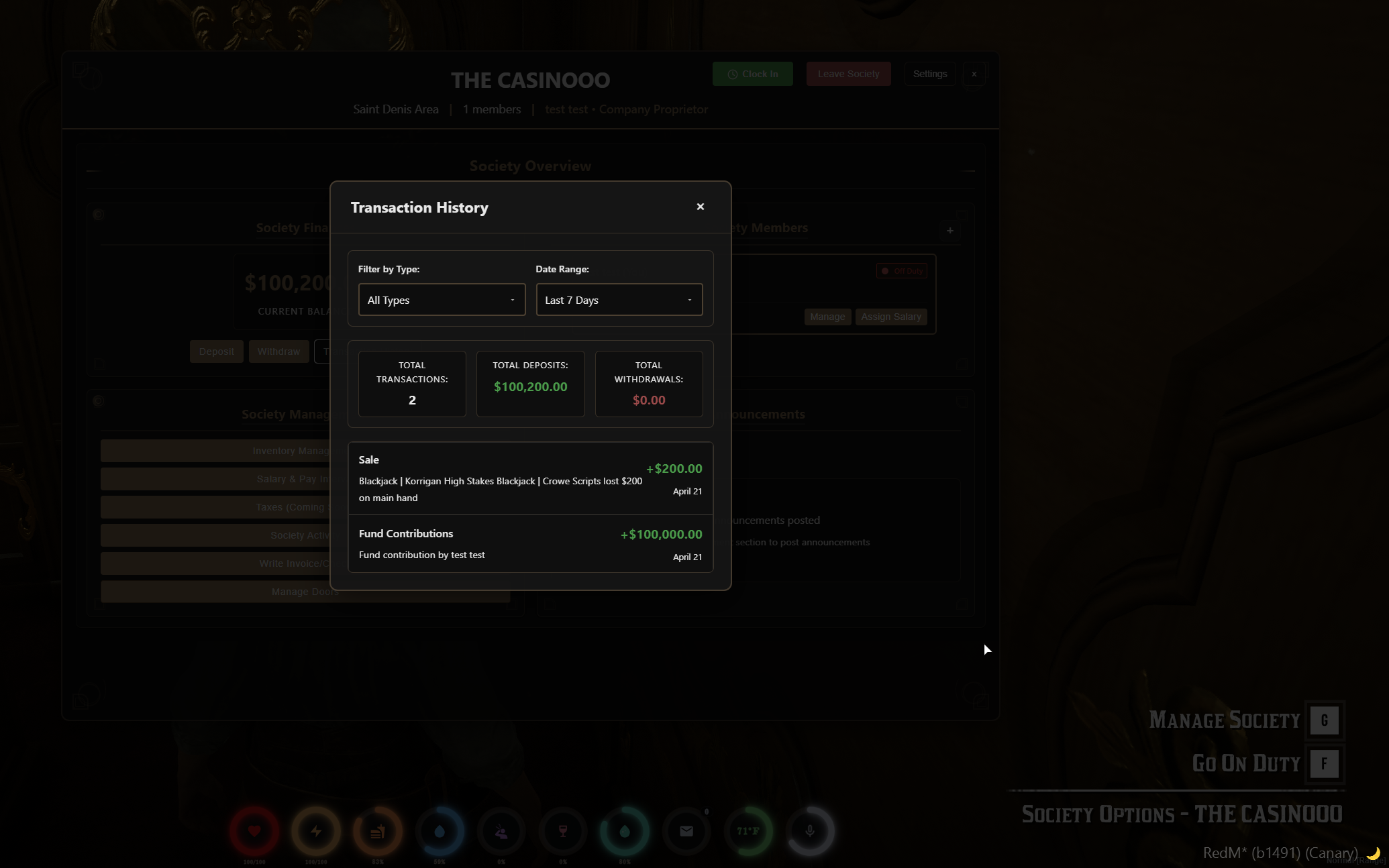
Task: Click the Leave Society button
Action: click(848, 74)
